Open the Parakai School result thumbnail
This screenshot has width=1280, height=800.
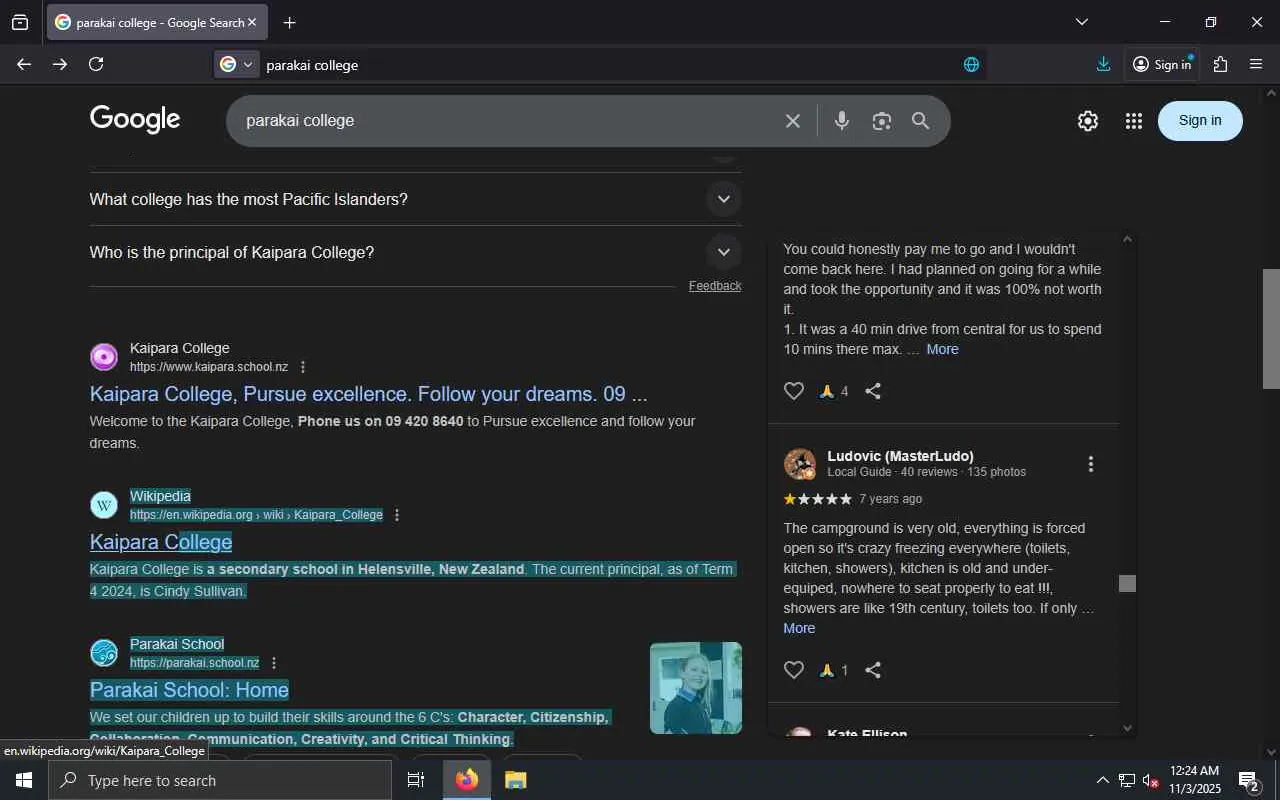click(696, 688)
